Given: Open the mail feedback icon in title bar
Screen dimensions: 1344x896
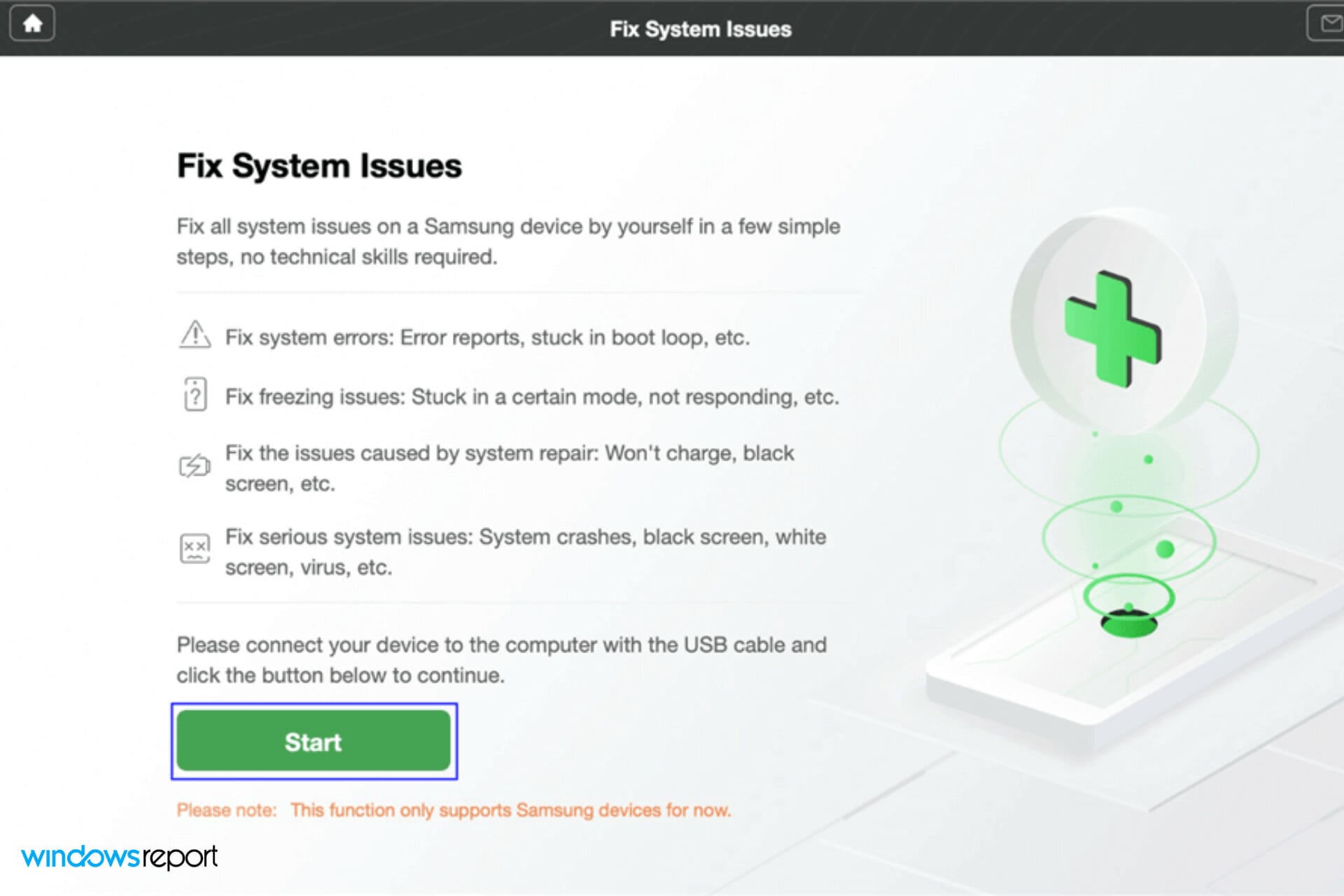Looking at the screenshot, I should coord(1326,24).
